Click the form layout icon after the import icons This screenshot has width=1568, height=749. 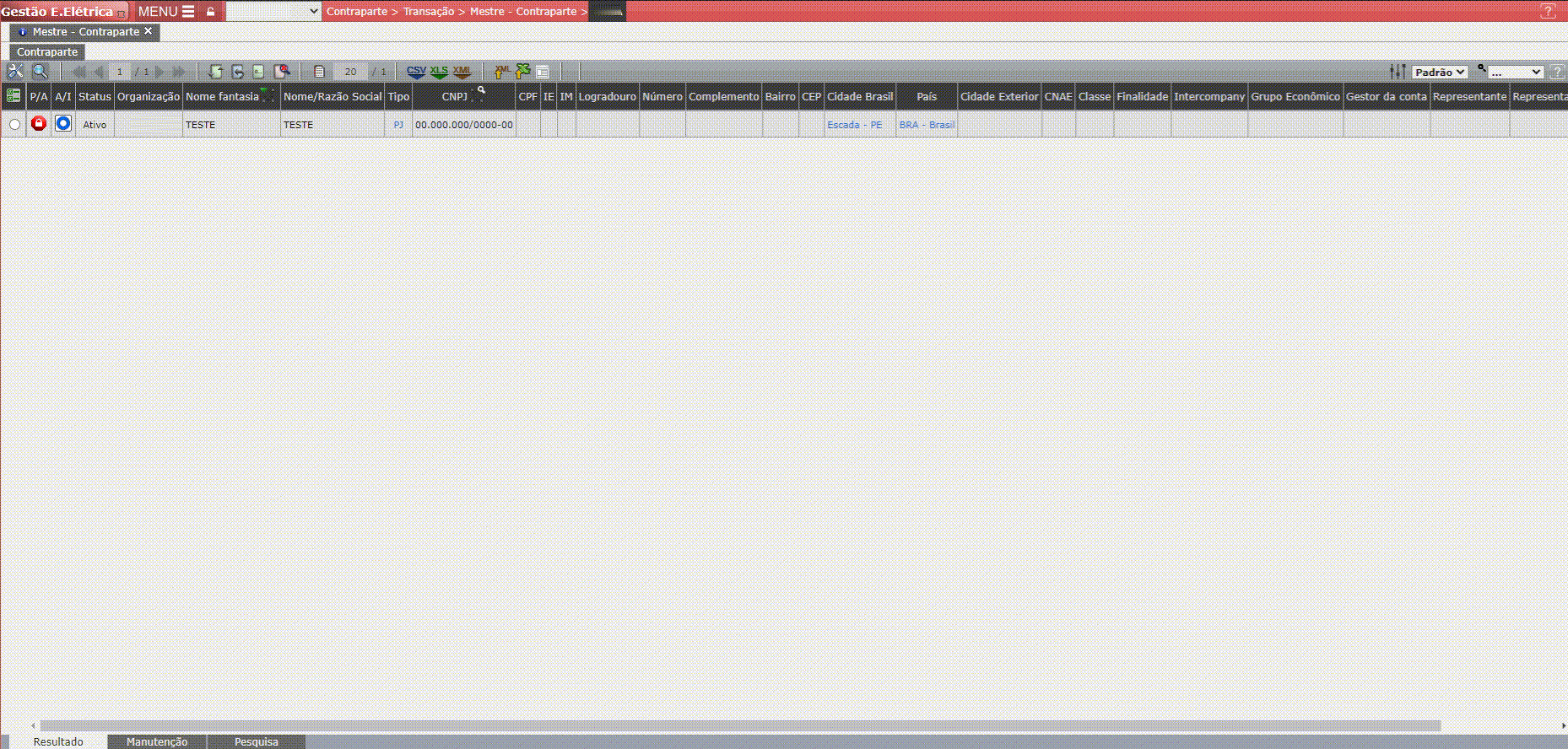coord(543,72)
